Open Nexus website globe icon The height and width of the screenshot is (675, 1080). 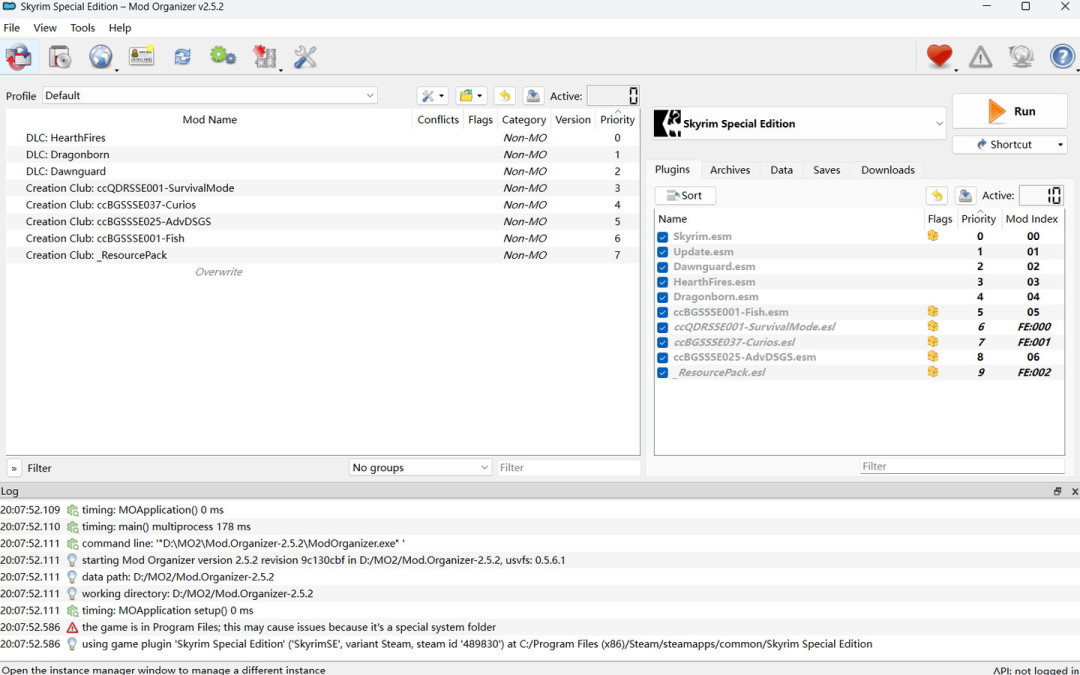tap(101, 56)
